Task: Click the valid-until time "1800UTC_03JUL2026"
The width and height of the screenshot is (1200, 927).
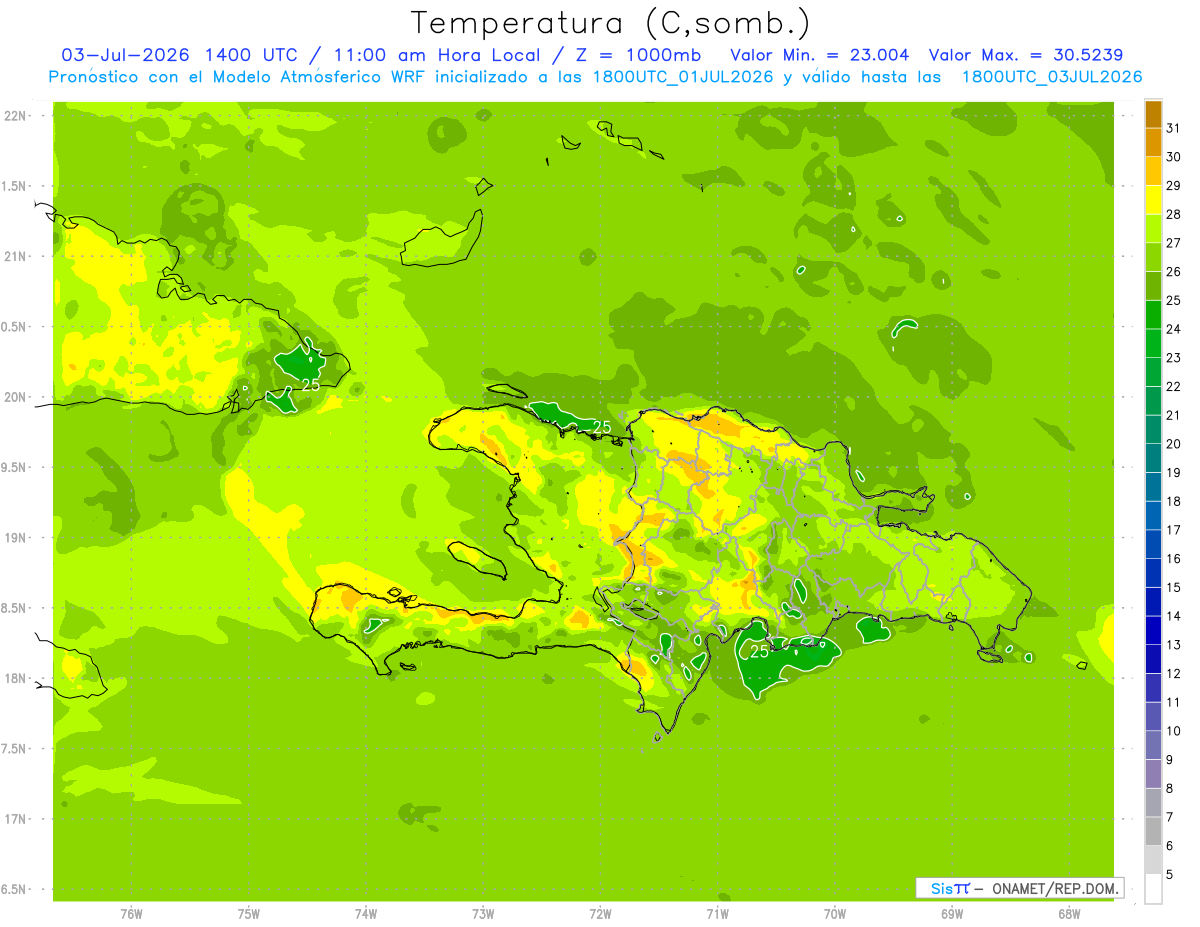Action: [x=1051, y=77]
